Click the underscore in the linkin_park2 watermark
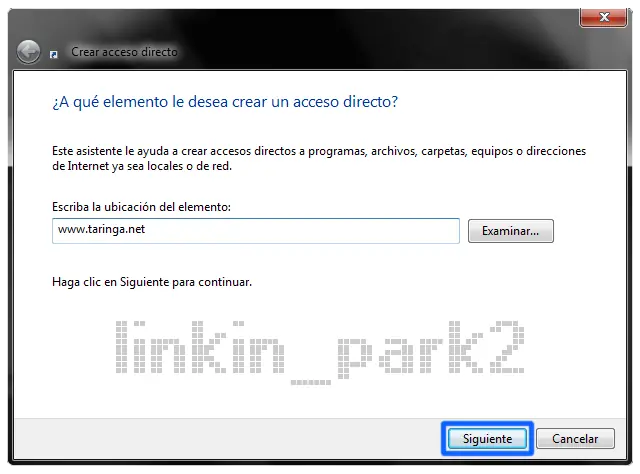Image resolution: width=640 pixels, height=474 pixels. click(x=311, y=383)
